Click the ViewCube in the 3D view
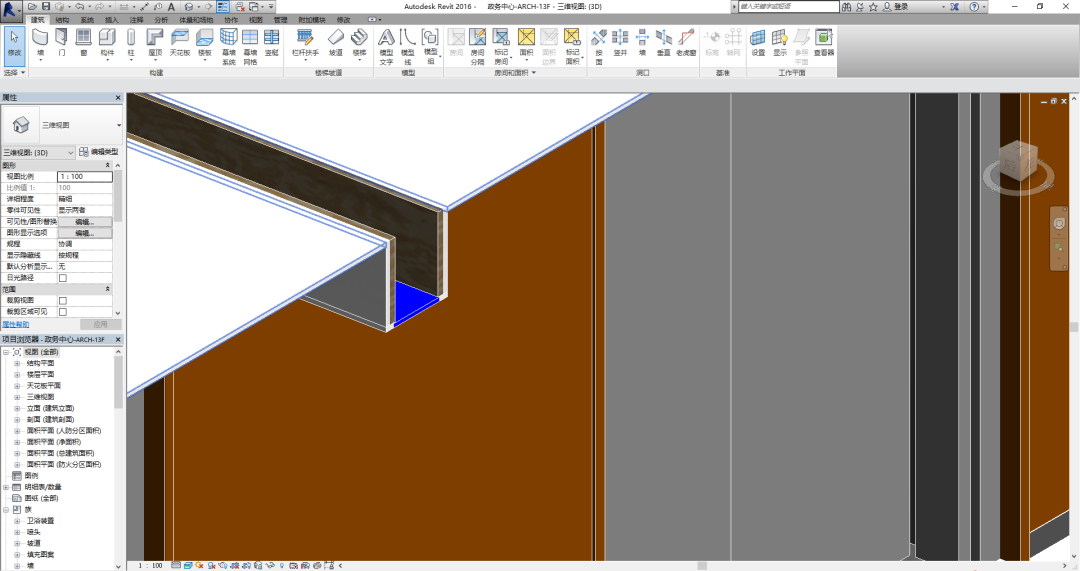Screen dimensions: 1080x571 (1019, 163)
